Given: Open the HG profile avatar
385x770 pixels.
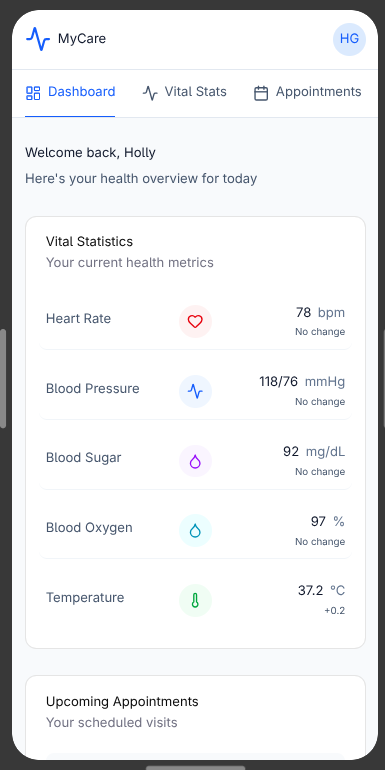Looking at the screenshot, I should coord(349,39).
